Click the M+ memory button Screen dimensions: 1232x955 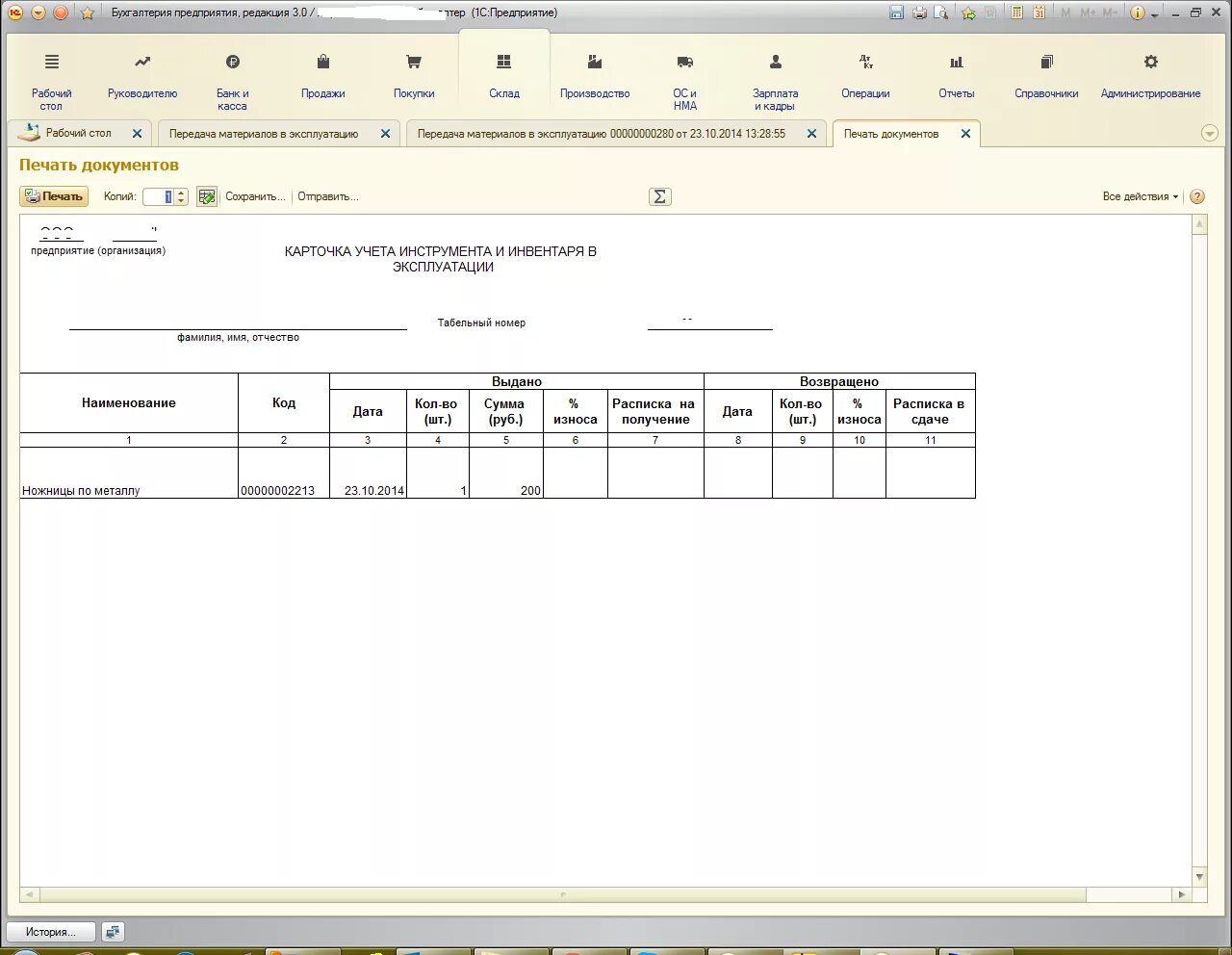1089,13
